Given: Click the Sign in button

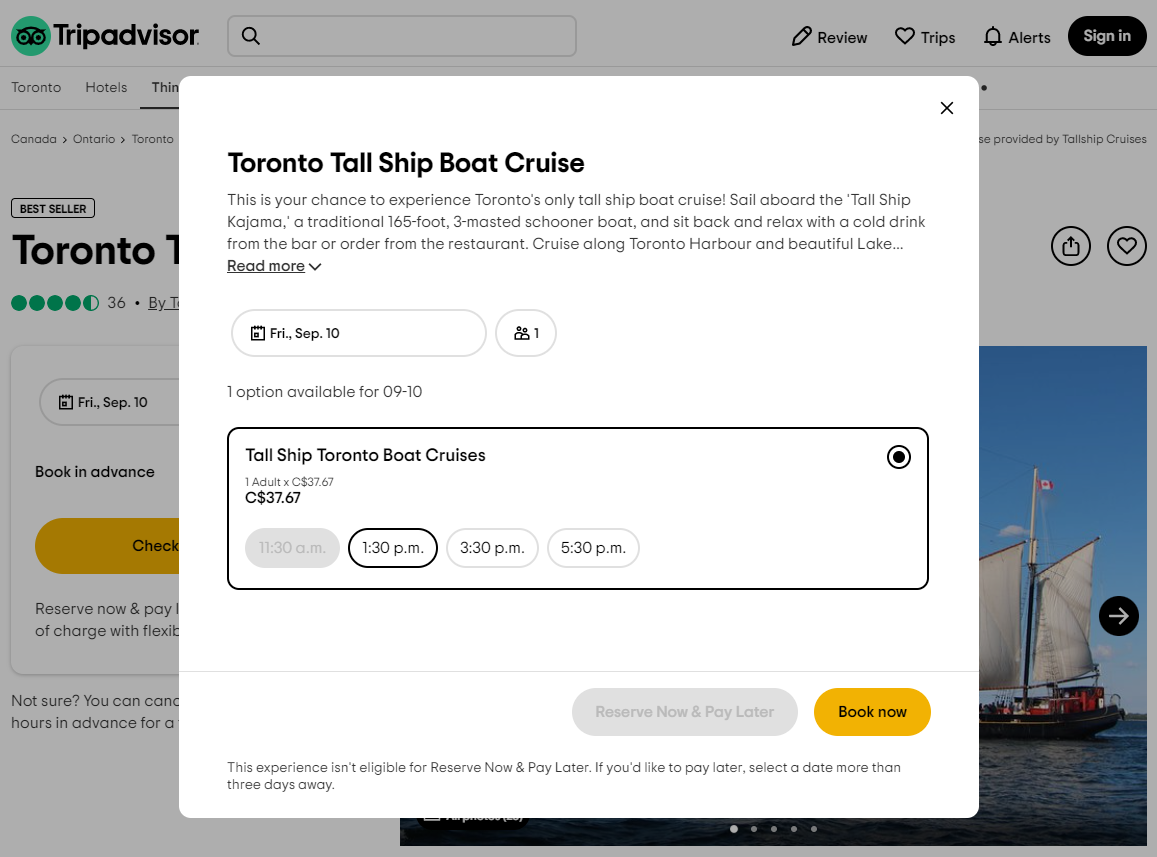Looking at the screenshot, I should (1107, 36).
